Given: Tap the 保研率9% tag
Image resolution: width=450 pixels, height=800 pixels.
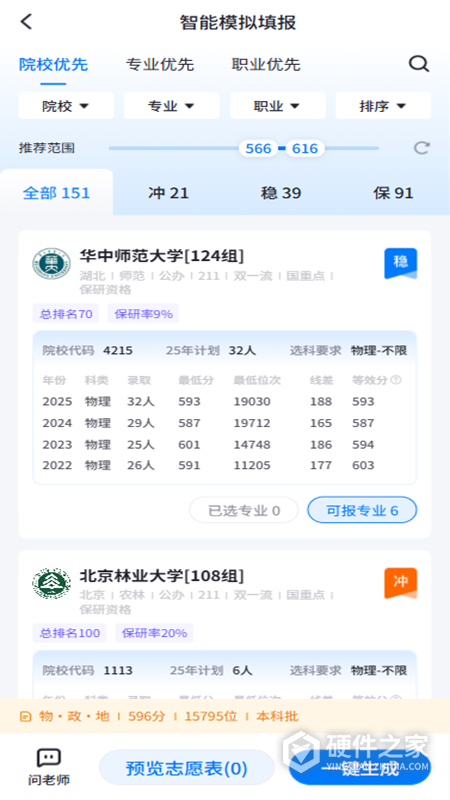Looking at the screenshot, I should point(143,314).
